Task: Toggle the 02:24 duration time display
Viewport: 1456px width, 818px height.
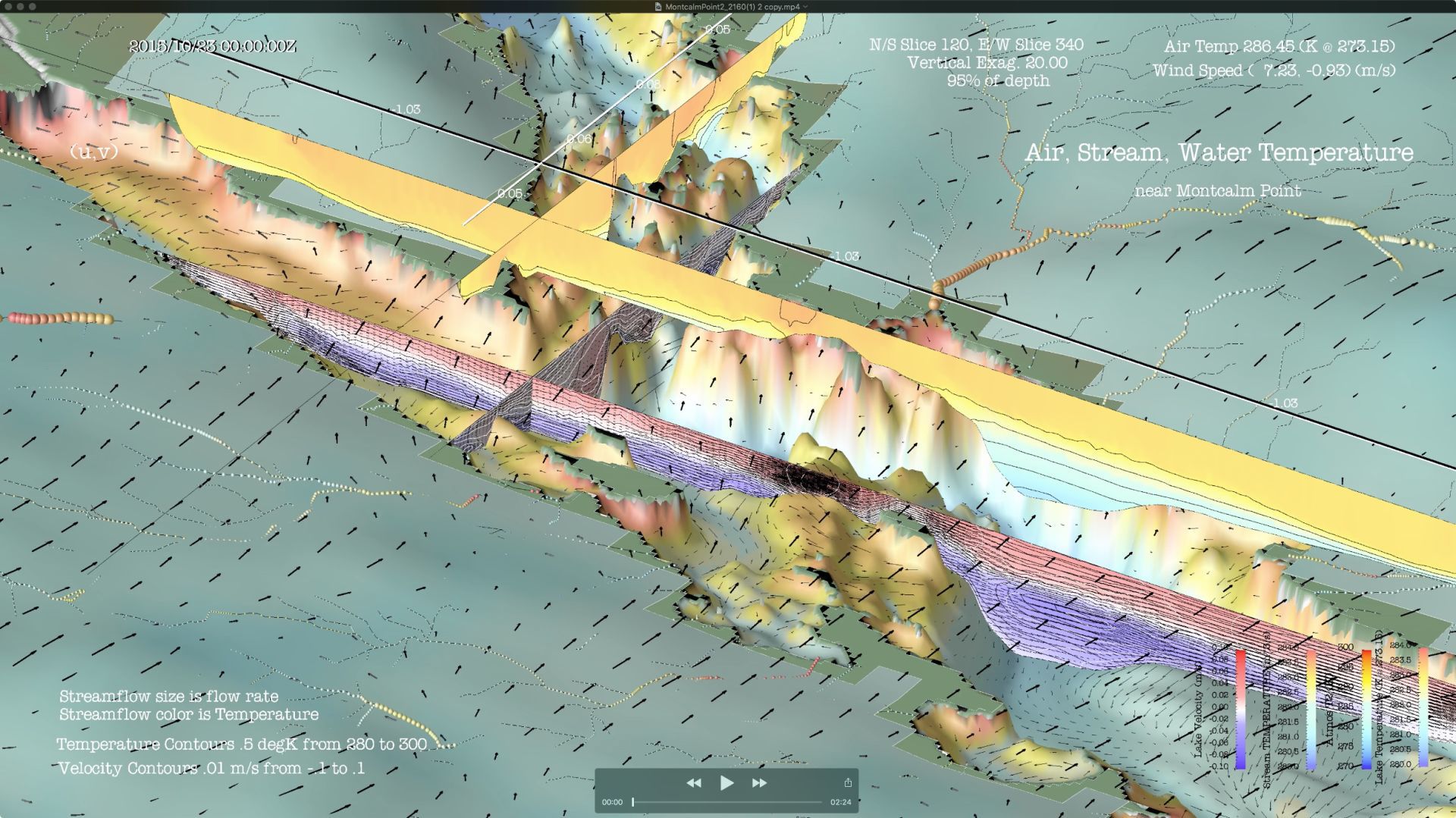Action: pos(840,802)
